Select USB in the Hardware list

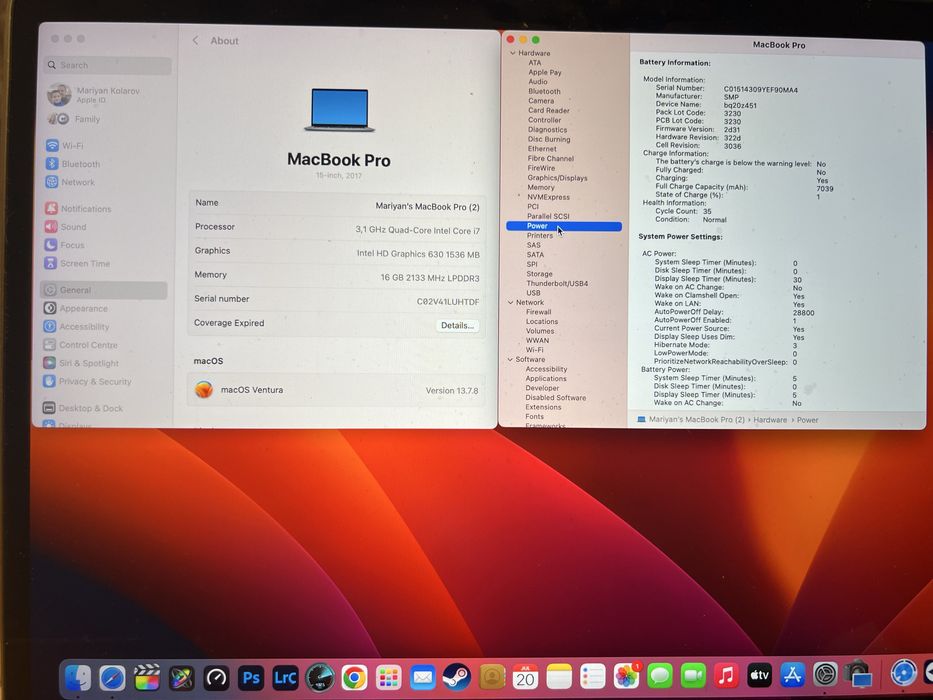(533, 293)
